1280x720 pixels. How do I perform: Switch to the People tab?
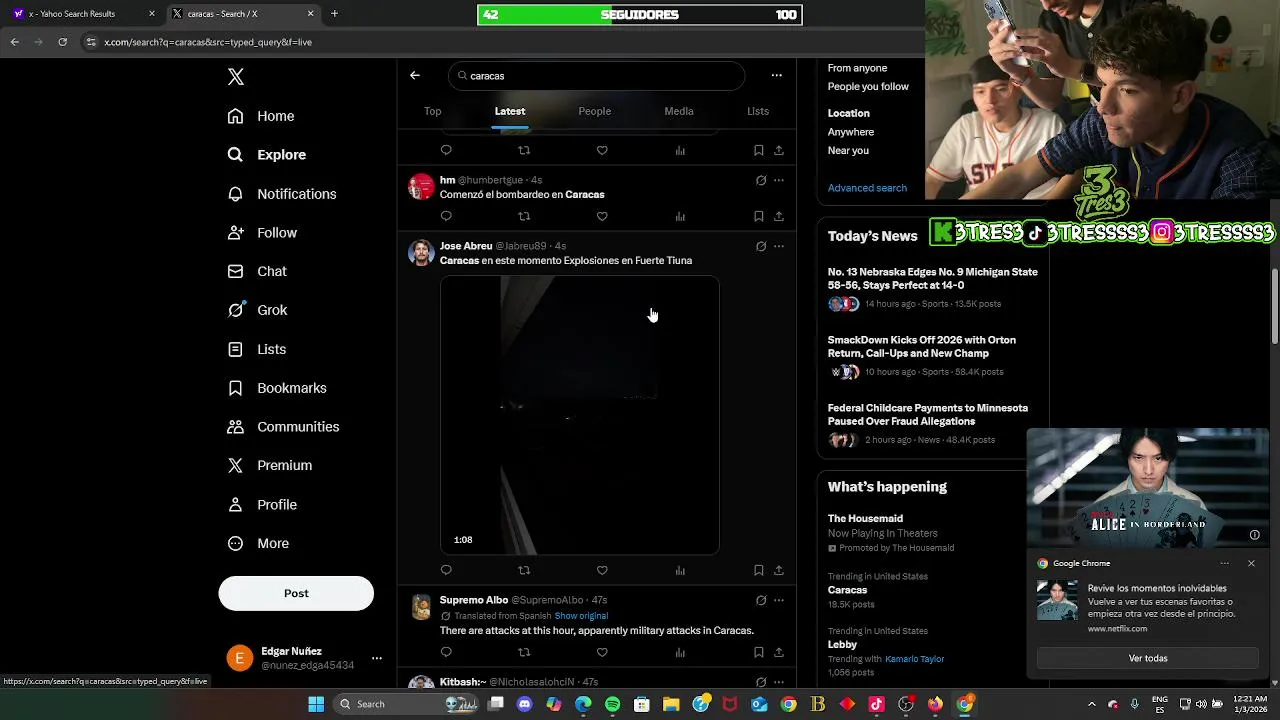point(595,111)
